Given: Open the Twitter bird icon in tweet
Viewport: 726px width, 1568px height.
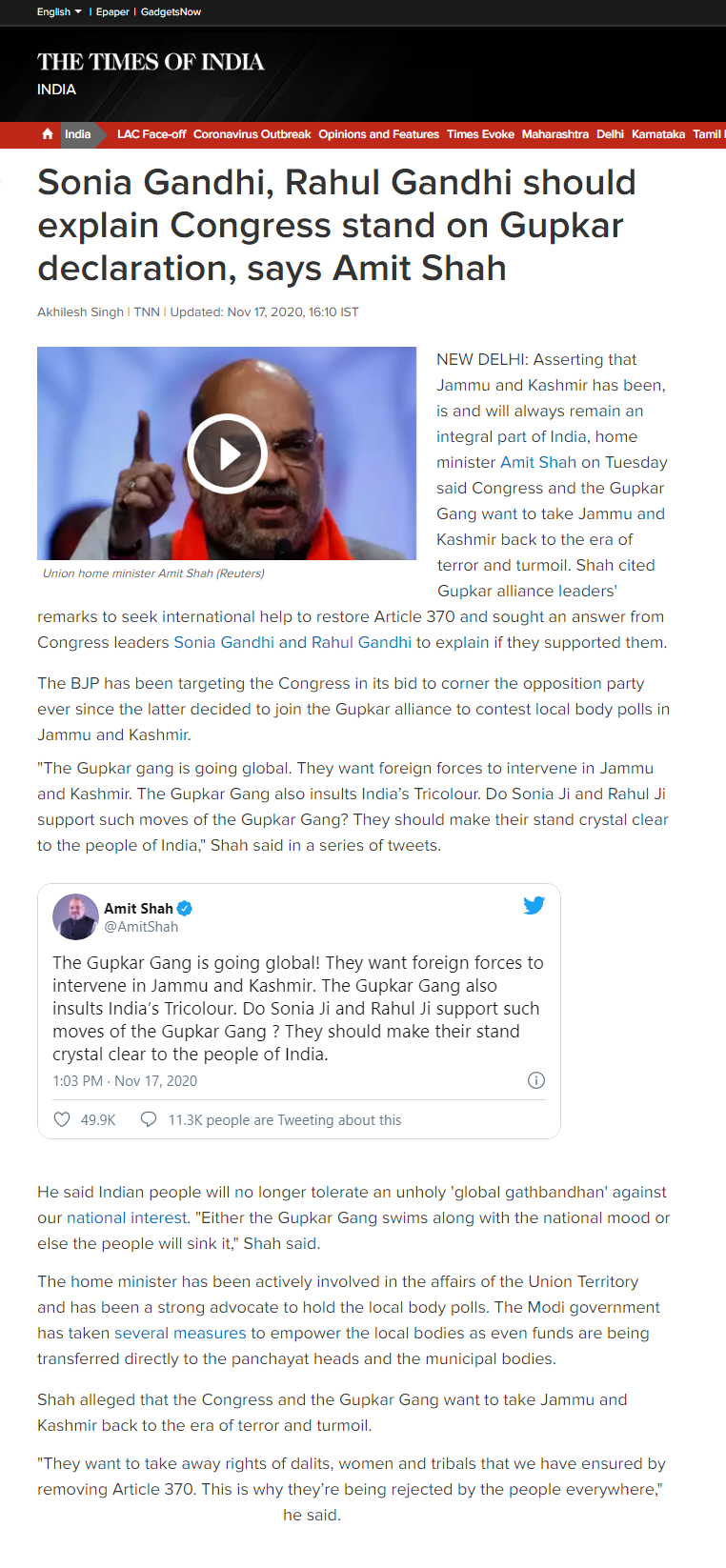Looking at the screenshot, I should pyautogui.click(x=534, y=905).
